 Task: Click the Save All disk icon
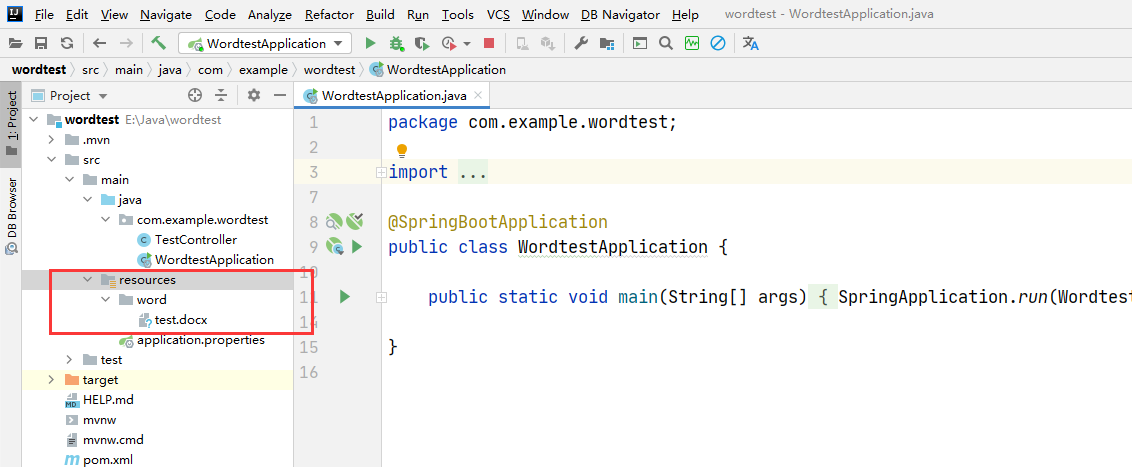pyautogui.click(x=41, y=43)
